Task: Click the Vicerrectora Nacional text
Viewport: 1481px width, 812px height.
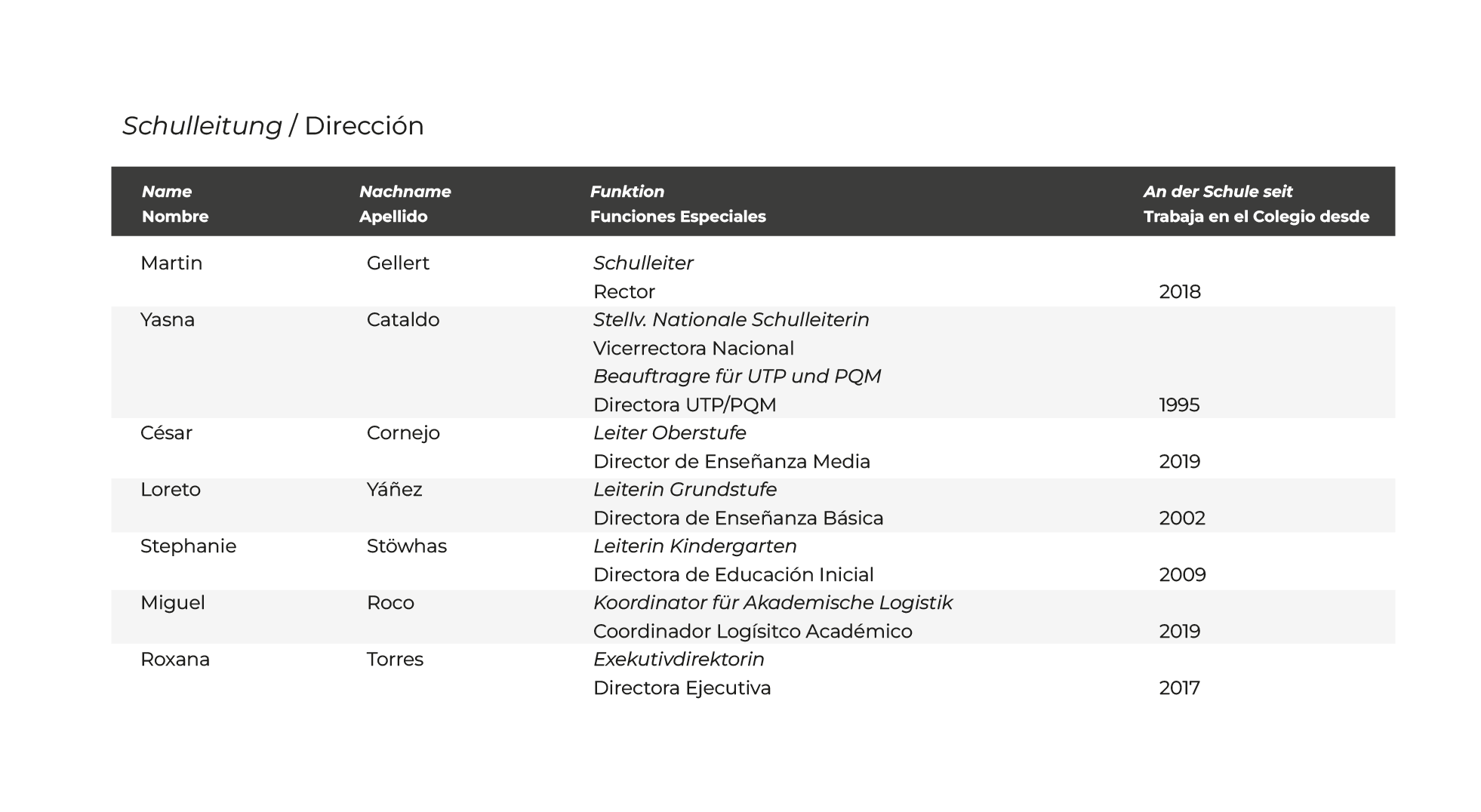Action: click(x=693, y=349)
